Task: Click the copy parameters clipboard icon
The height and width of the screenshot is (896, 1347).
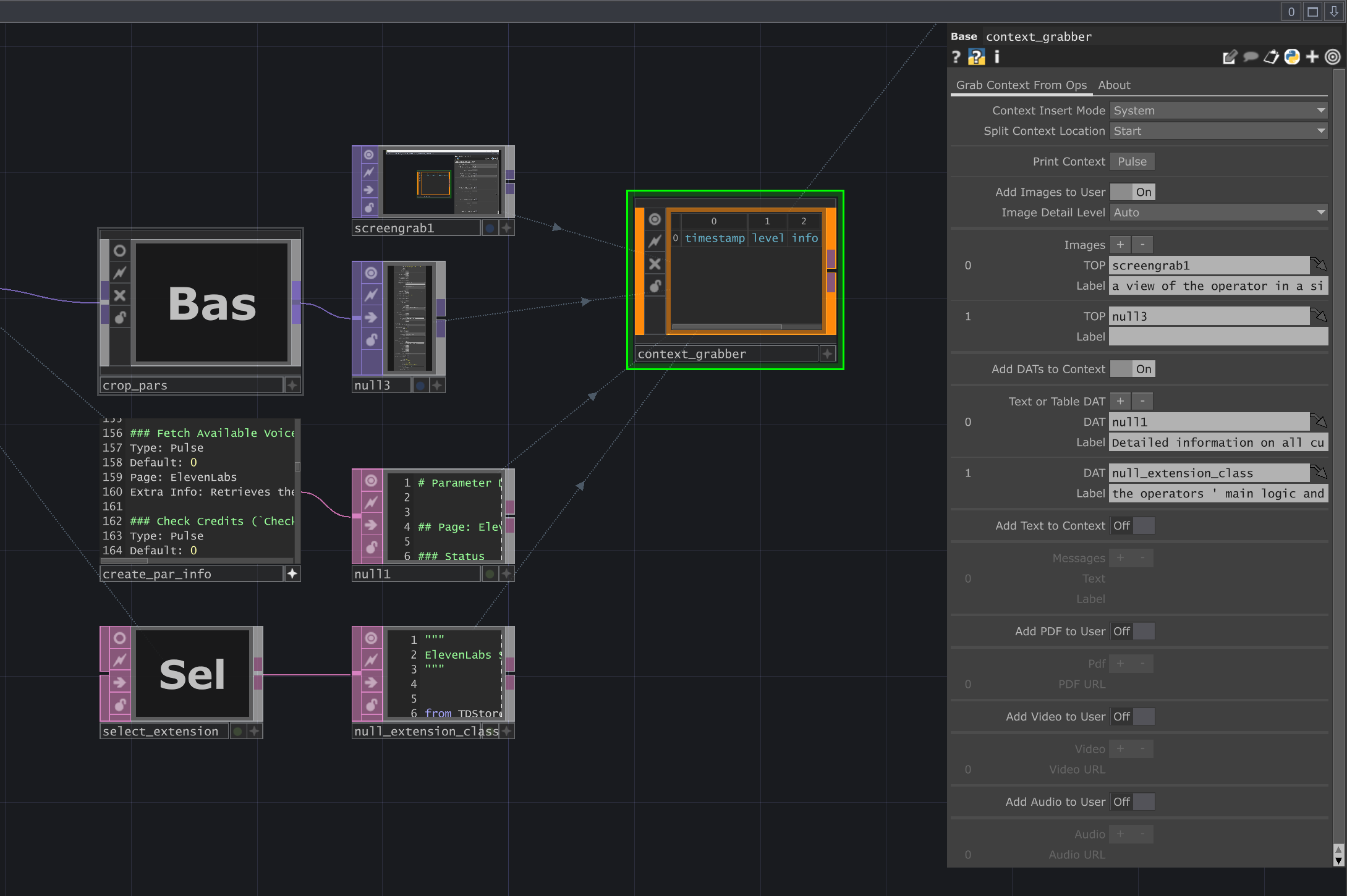Action: (x=1272, y=57)
